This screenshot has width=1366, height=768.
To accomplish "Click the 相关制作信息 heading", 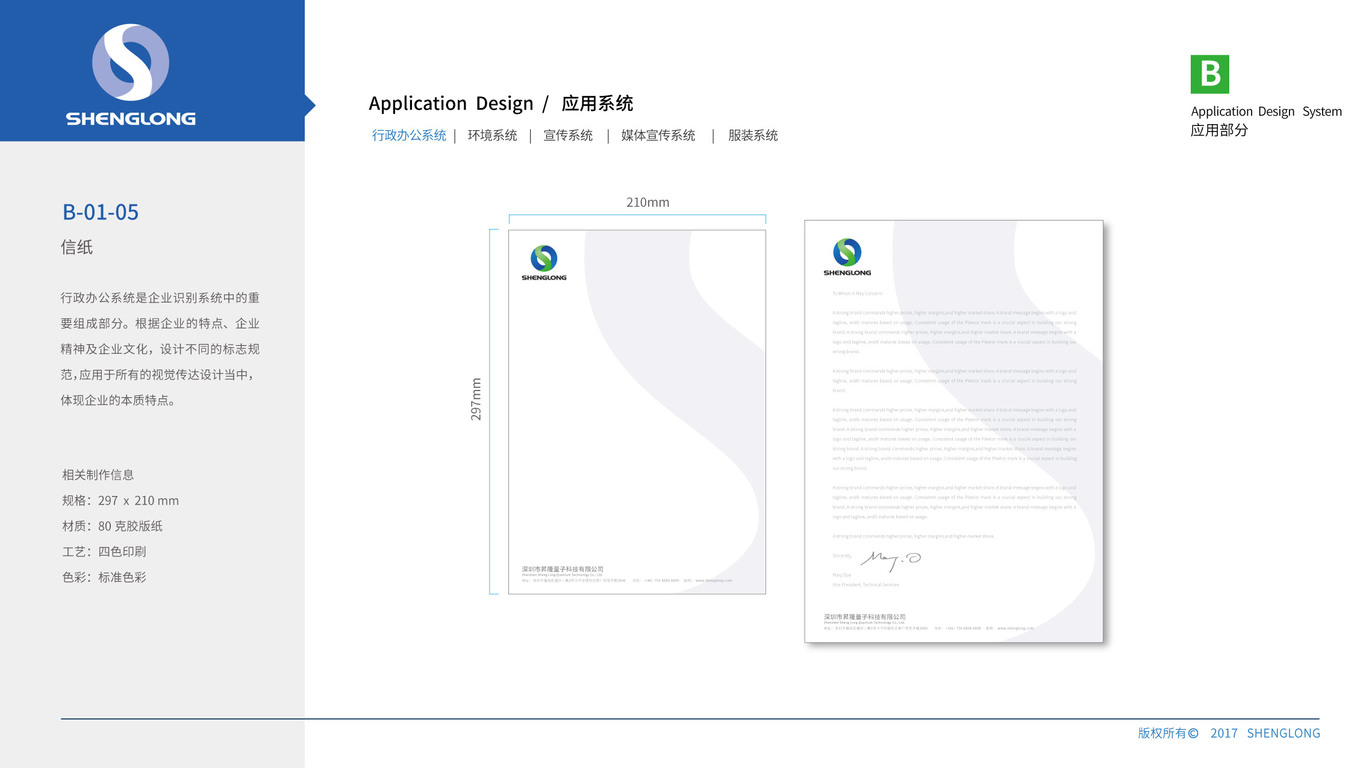I will (x=98, y=475).
